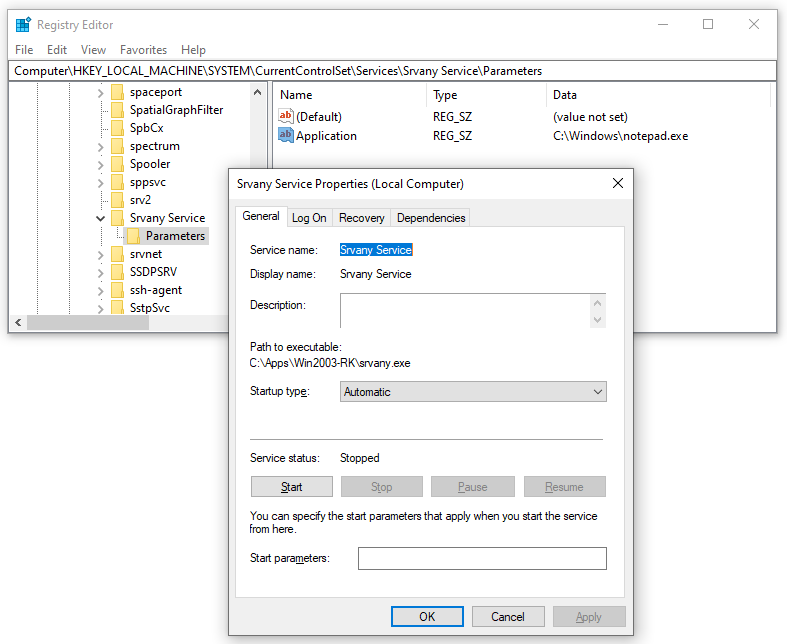The height and width of the screenshot is (644, 787).
Task: Open the Help menu
Action: tap(193, 50)
